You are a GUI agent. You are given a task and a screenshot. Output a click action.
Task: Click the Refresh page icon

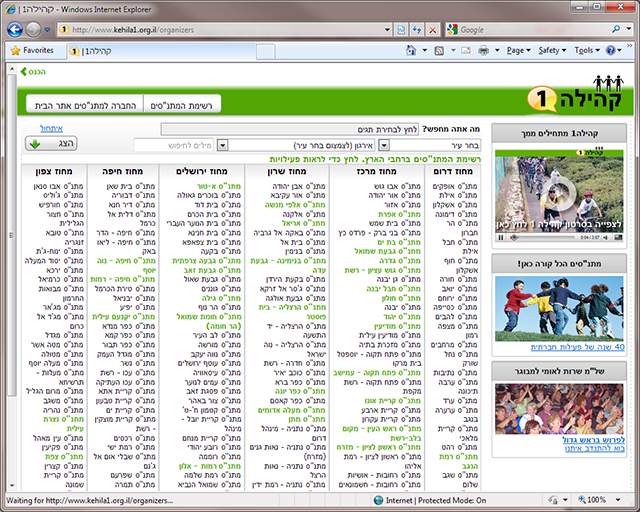pos(417,30)
